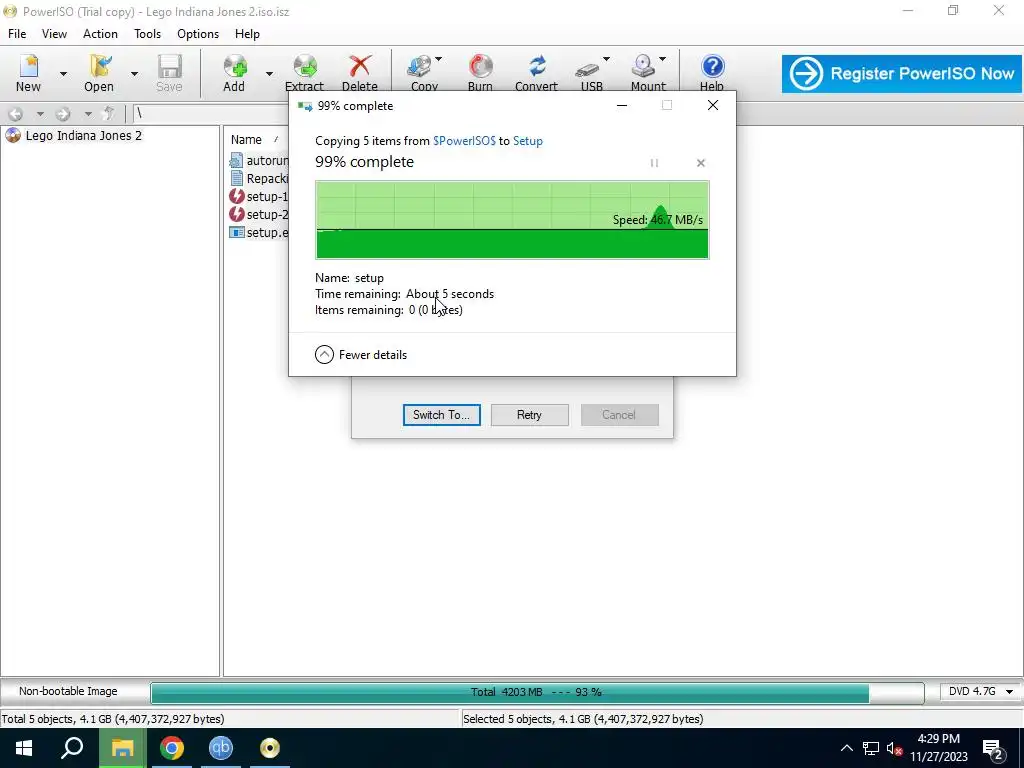Image resolution: width=1024 pixels, height=768 pixels.
Task: Expand the dropdown arrow beside Open
Action: point(134,73)
